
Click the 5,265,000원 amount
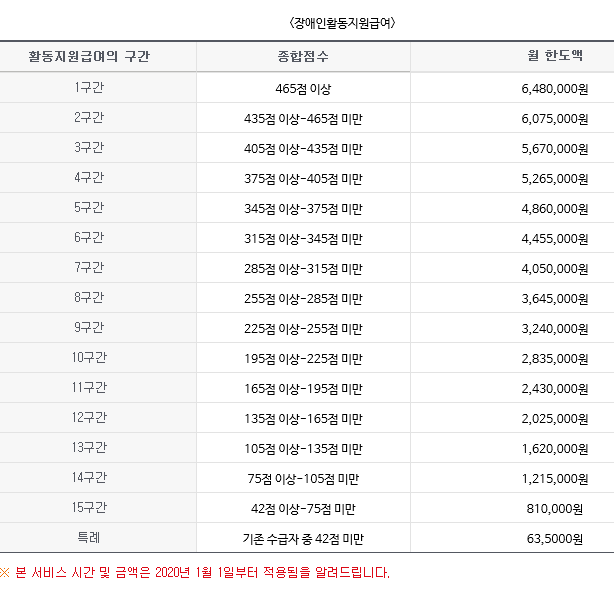[x=555, y=179]
